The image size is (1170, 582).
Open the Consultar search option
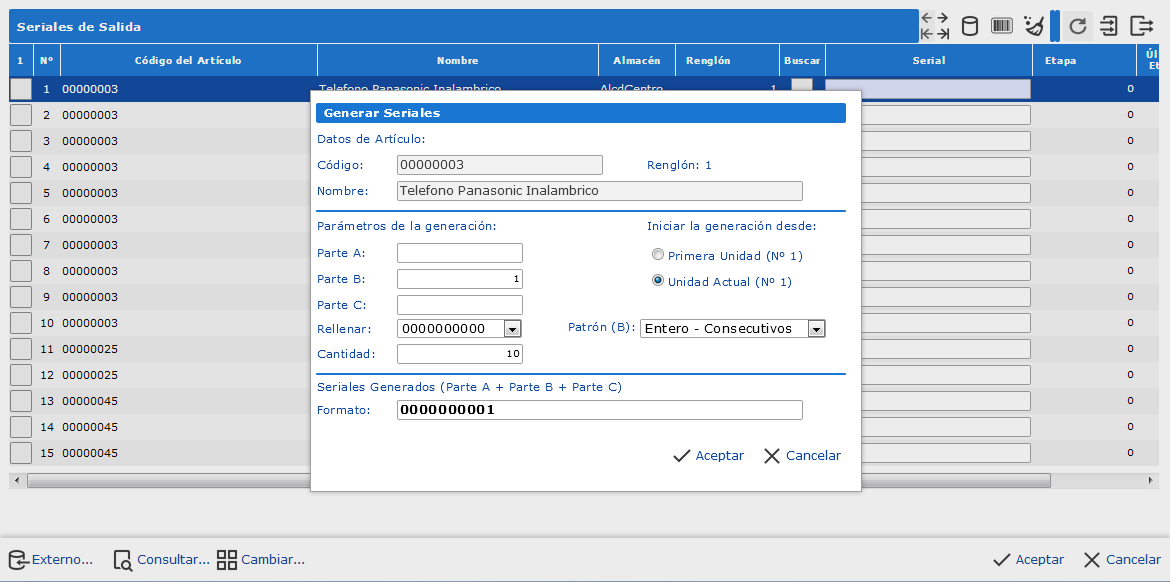point(161,560)
